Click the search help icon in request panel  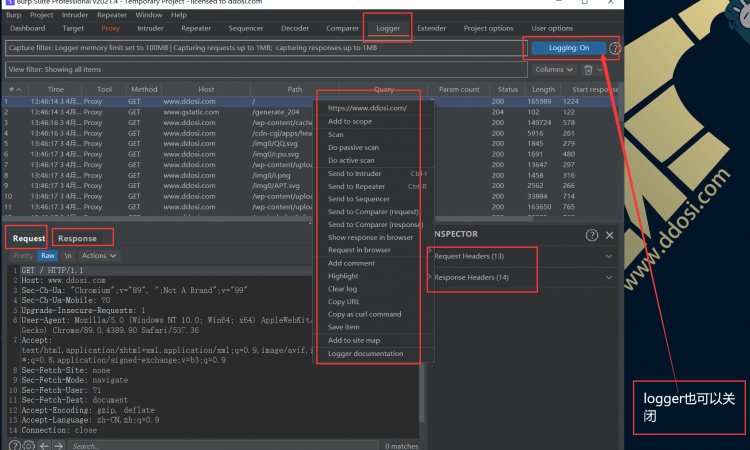(14, 445)
